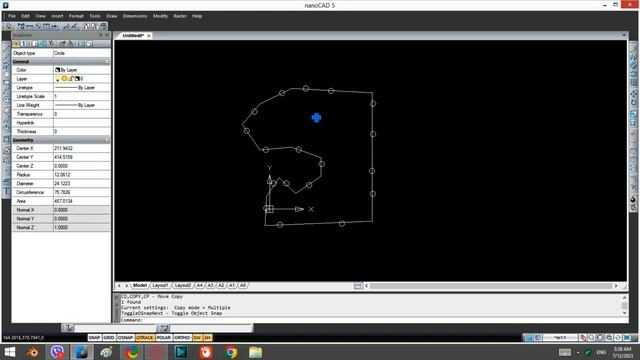Open the Line Weight By Layer dropdown

[82, 105]
